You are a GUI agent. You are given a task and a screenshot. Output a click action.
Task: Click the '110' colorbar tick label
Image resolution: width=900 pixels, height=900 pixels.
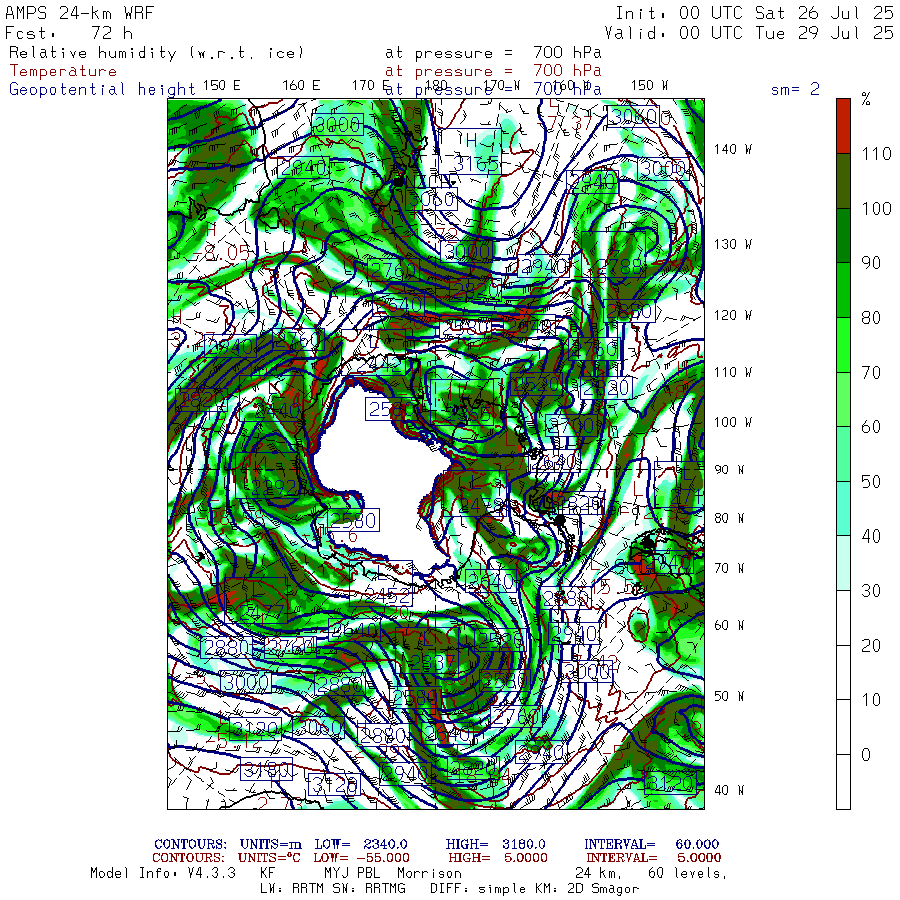(x=876, y=153)
